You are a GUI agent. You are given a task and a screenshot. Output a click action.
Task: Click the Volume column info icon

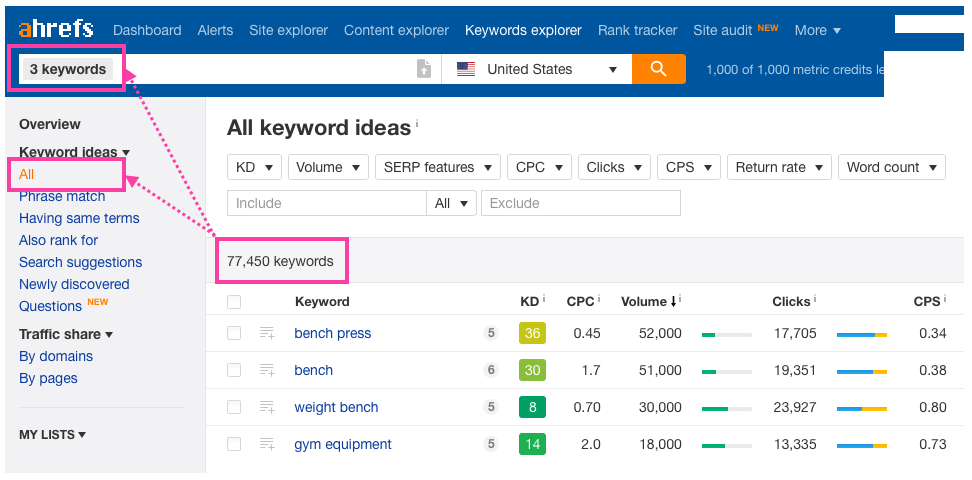[680, 298]
